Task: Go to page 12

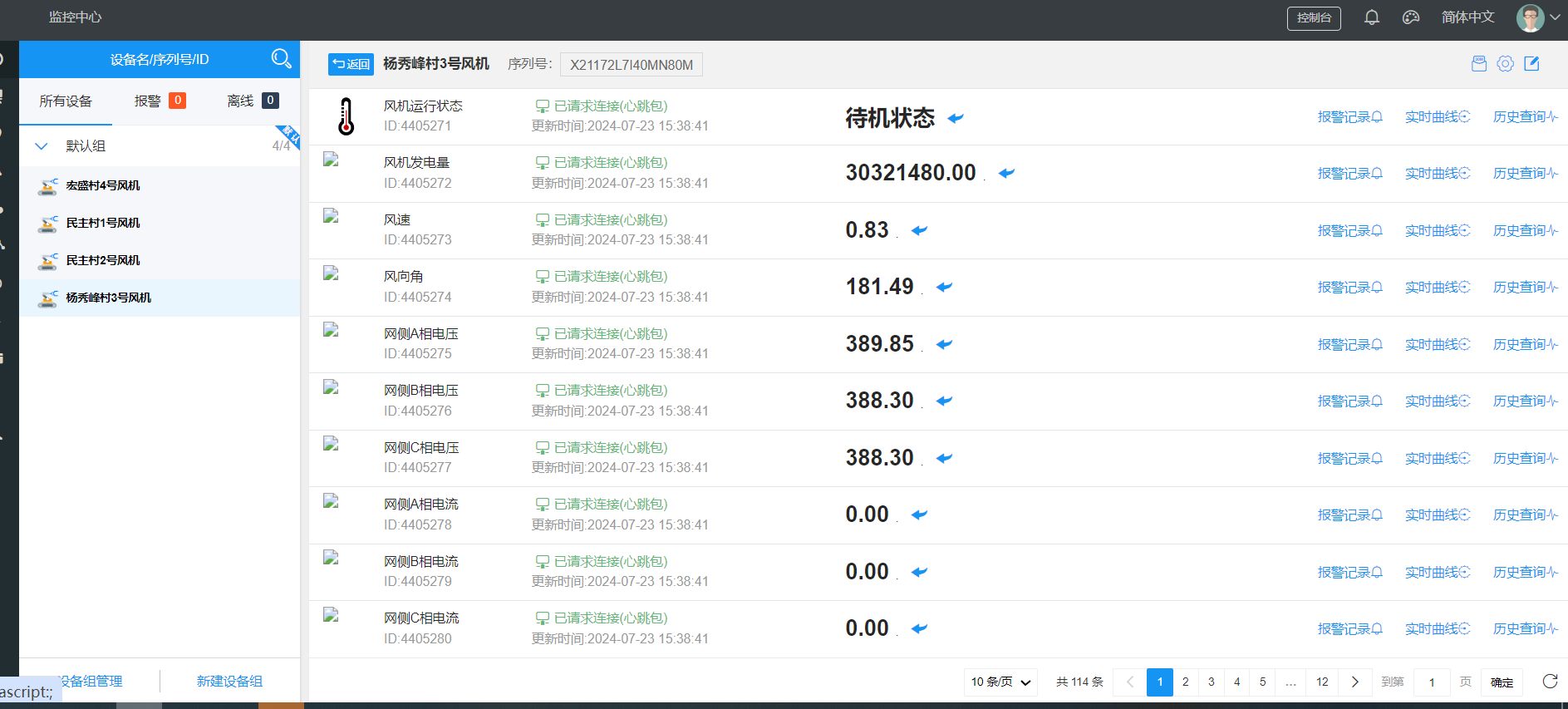Action: [1322, 682]
